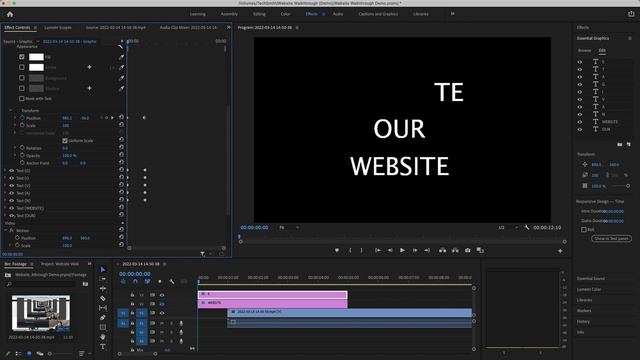Collapse the Transform section
Image resolution: width=640 pixels, height=360 pixels.
click(11, 110)
